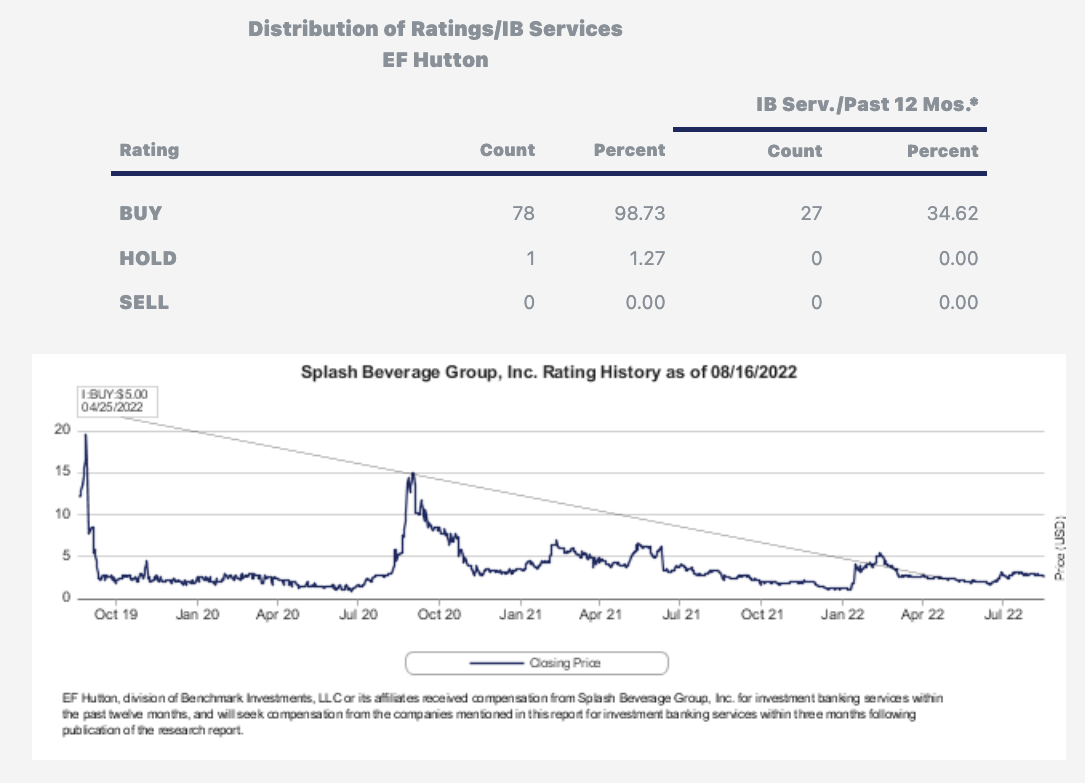1085x783 pixels.
Task: Select the BUY percent value "98.73"
Action: pos(639,213)
